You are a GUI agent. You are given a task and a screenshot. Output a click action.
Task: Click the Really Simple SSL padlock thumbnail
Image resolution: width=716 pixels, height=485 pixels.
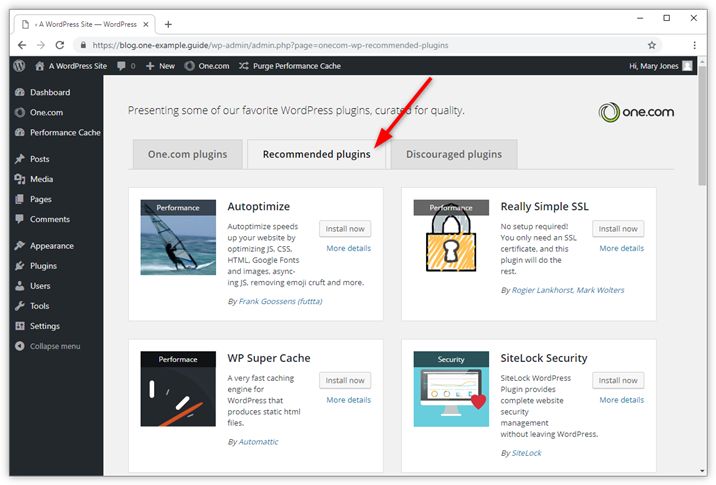(x=451, y=237)
